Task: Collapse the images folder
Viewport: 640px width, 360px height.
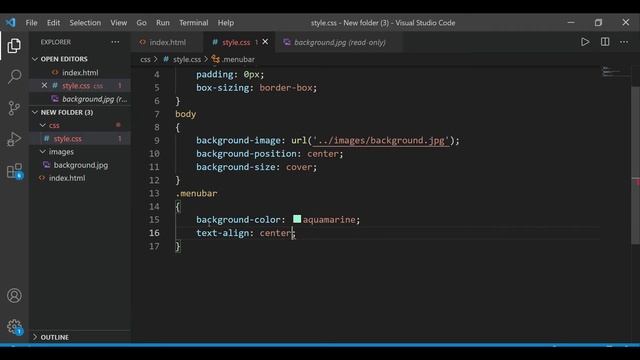Action: coord(42,152)
